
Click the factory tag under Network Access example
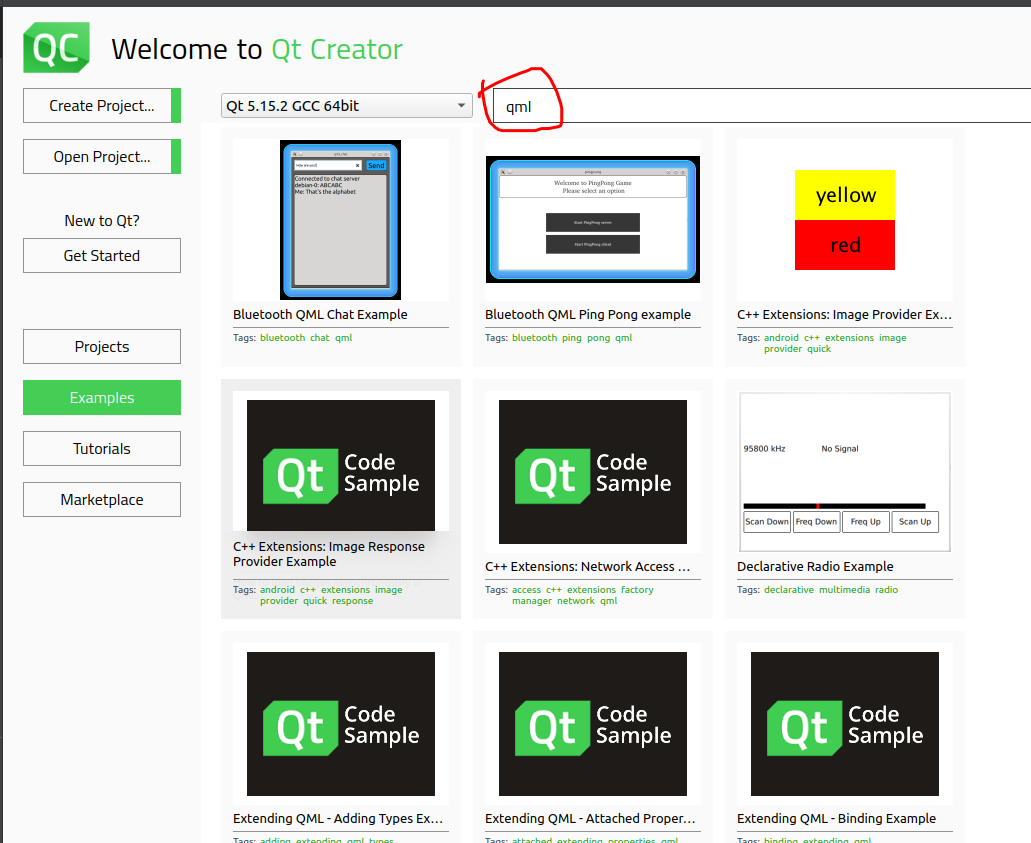(637, 590)
